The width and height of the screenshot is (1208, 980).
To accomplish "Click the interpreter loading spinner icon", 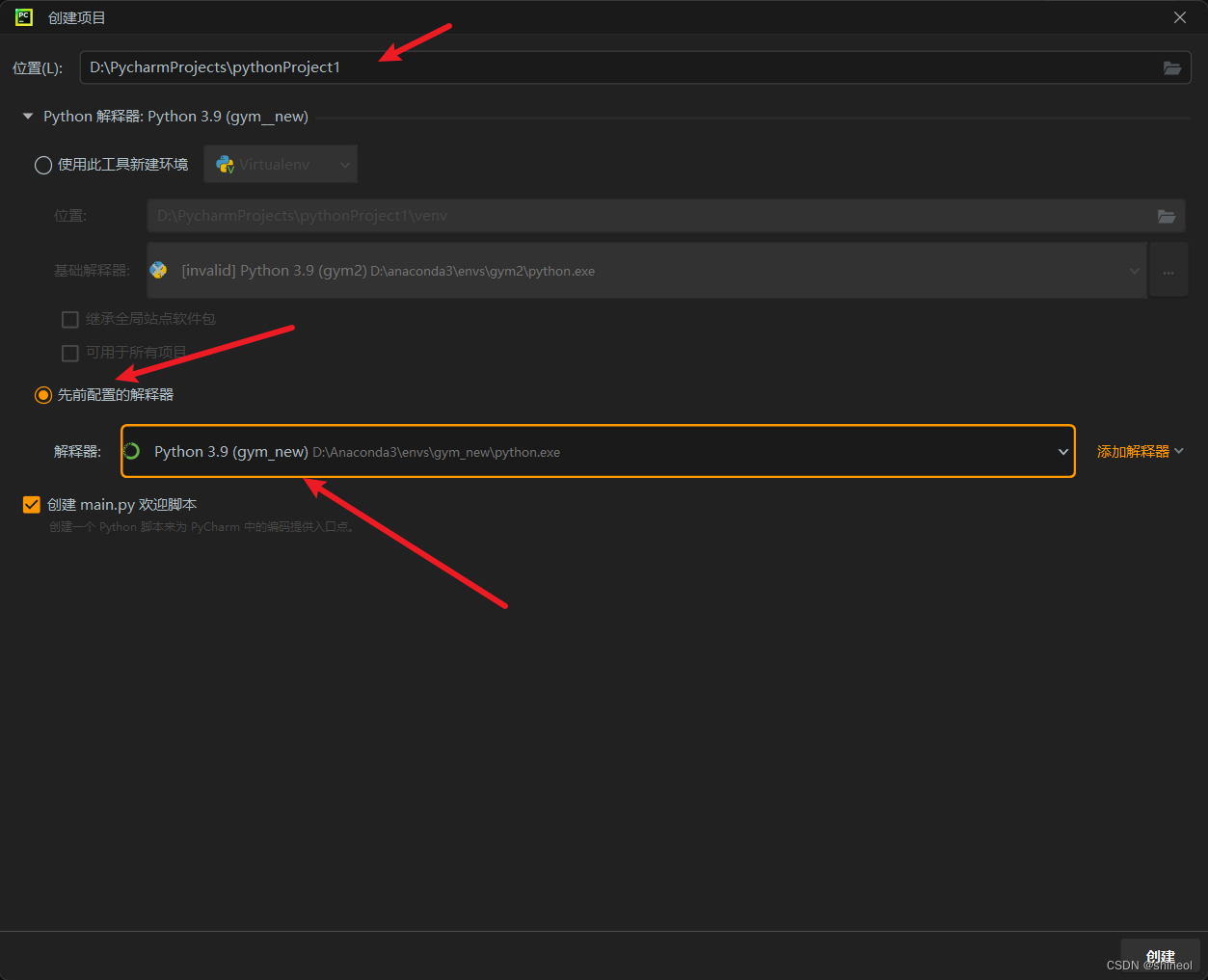I will point(132,451).
